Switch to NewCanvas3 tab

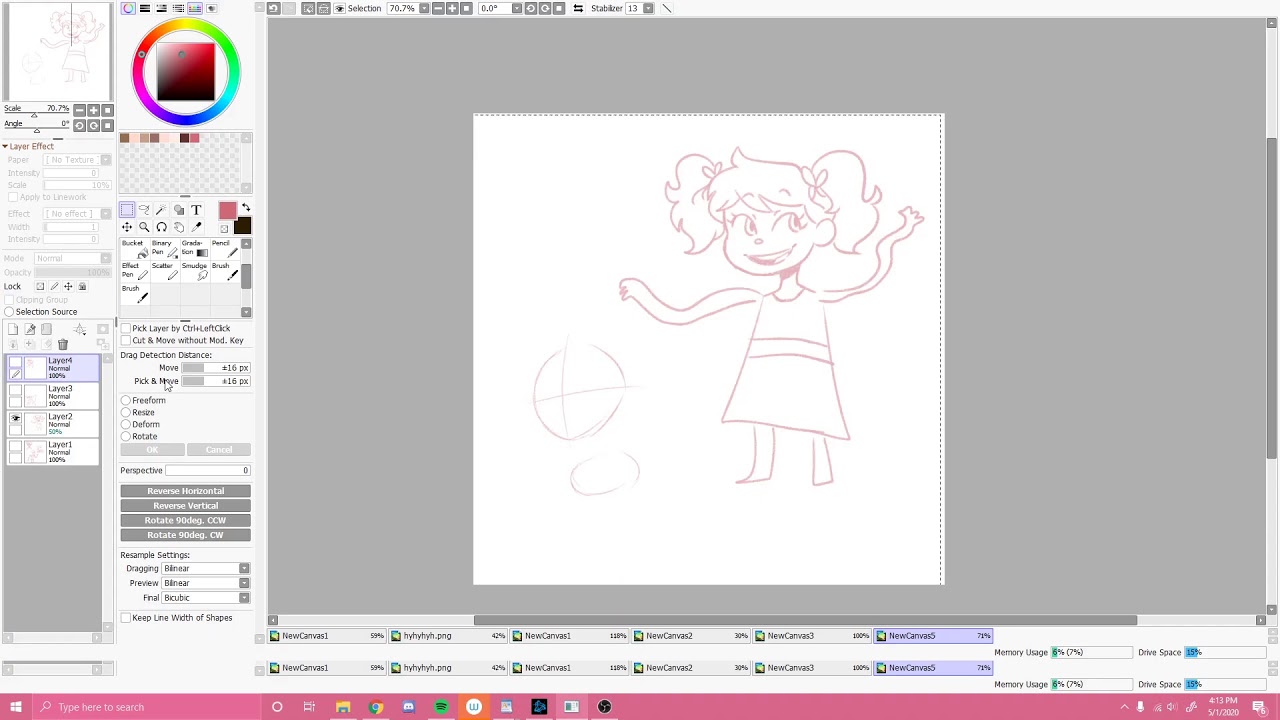coord(812,636)
